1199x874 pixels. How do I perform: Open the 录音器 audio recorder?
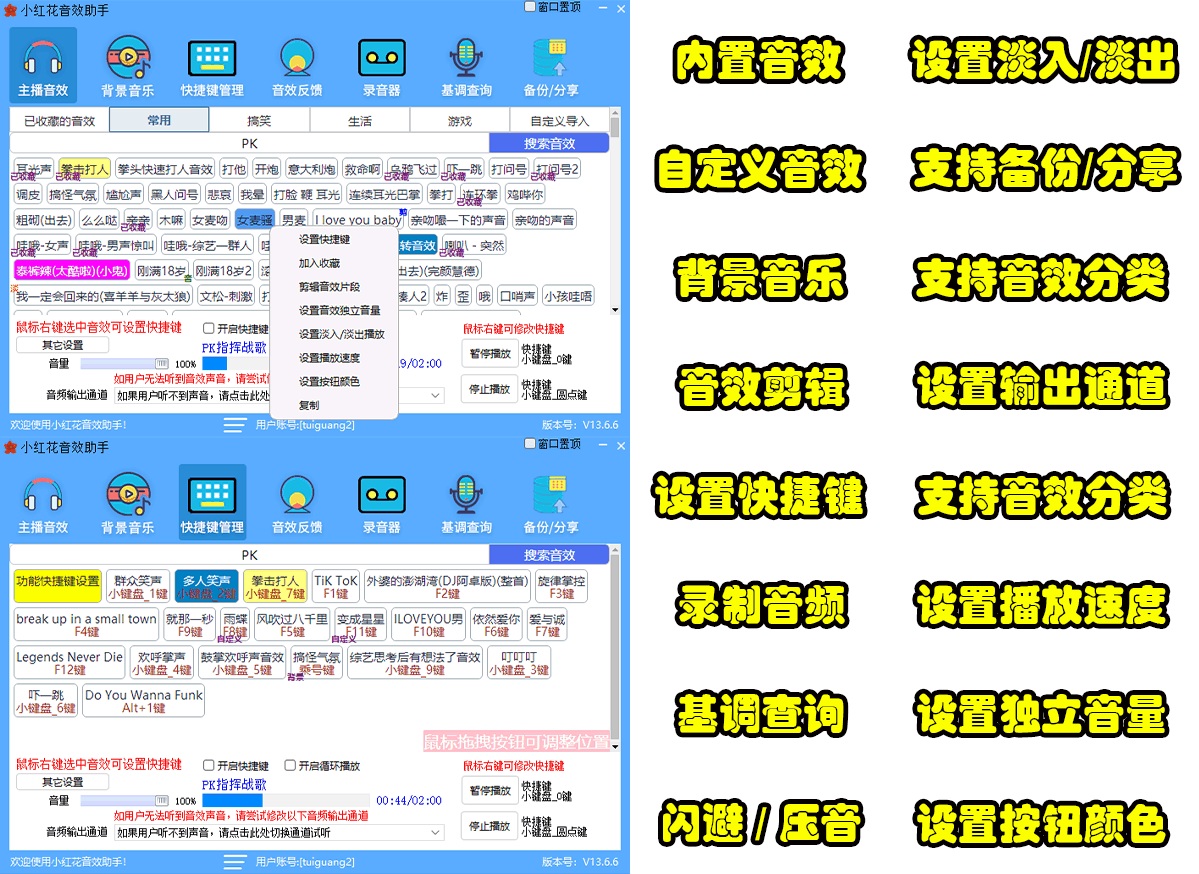(x=380, y=60)
